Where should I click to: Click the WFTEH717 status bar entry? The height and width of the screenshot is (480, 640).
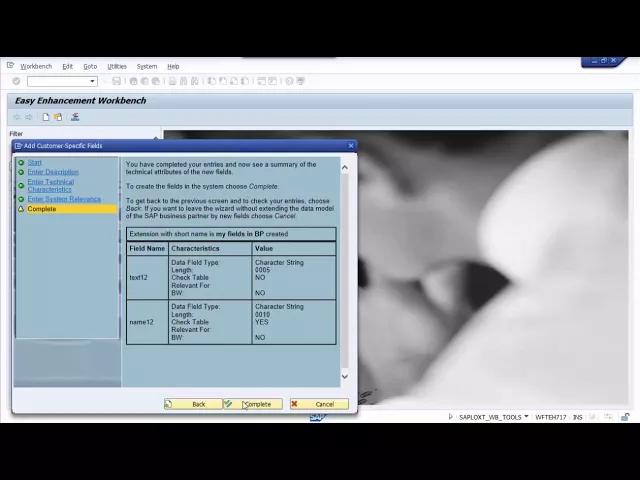pyautogui.click(x=551, y=417)
